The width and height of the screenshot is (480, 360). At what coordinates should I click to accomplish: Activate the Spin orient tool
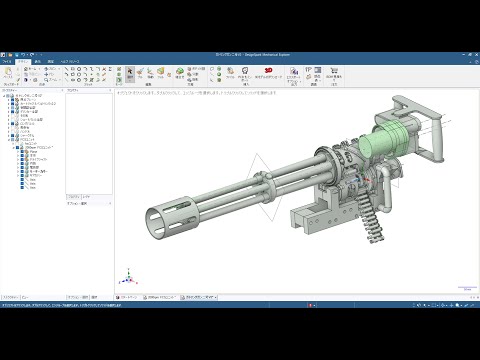coord(50,69)
